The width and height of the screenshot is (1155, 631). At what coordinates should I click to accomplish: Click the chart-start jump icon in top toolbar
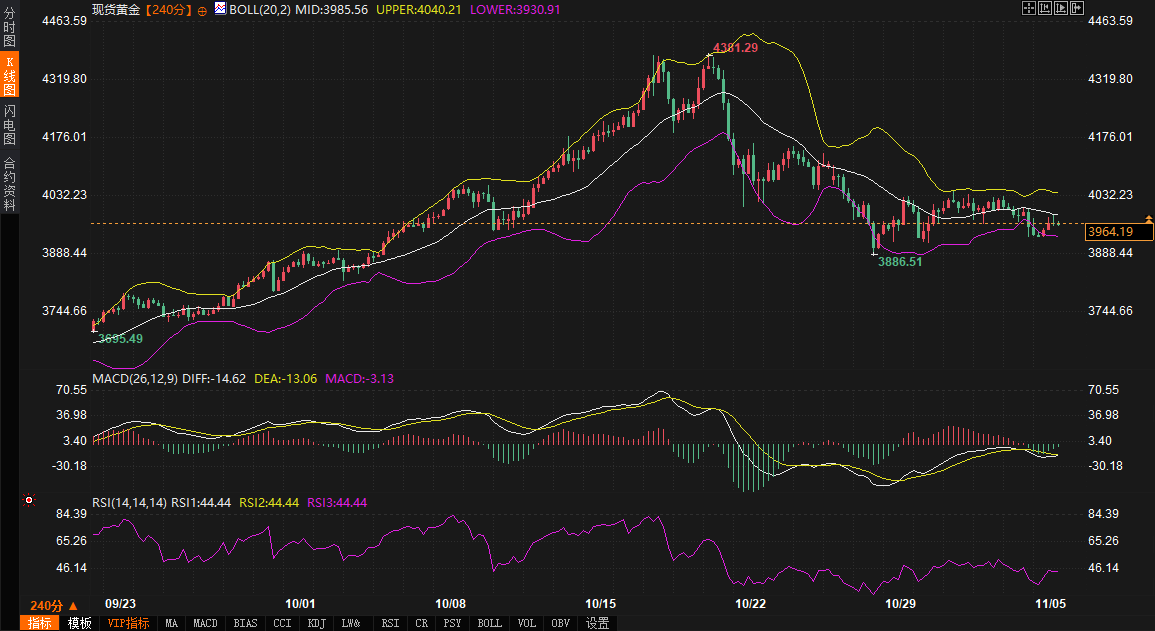coord(1044,8)
